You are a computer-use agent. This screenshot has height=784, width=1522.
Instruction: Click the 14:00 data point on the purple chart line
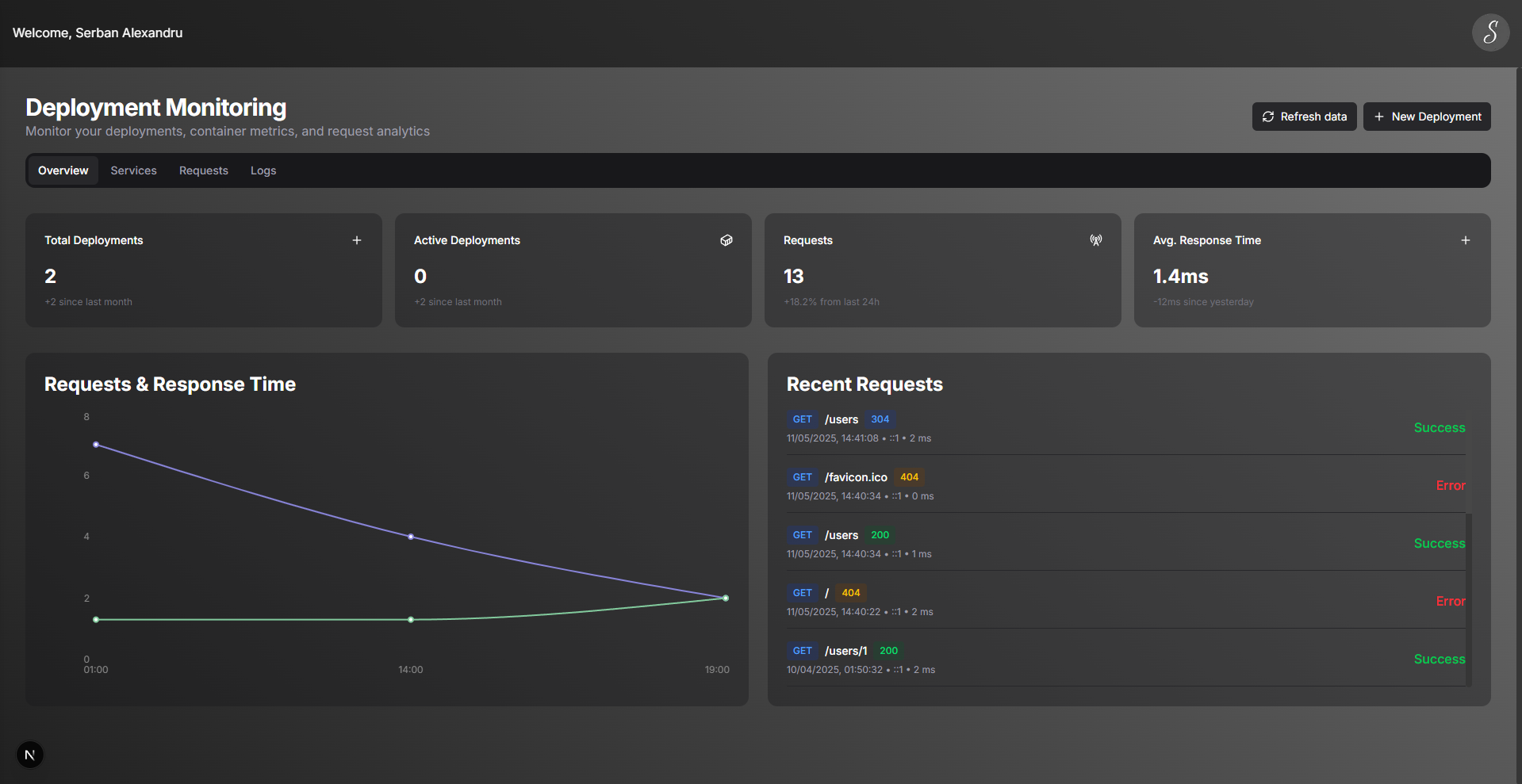click(410, 537)
